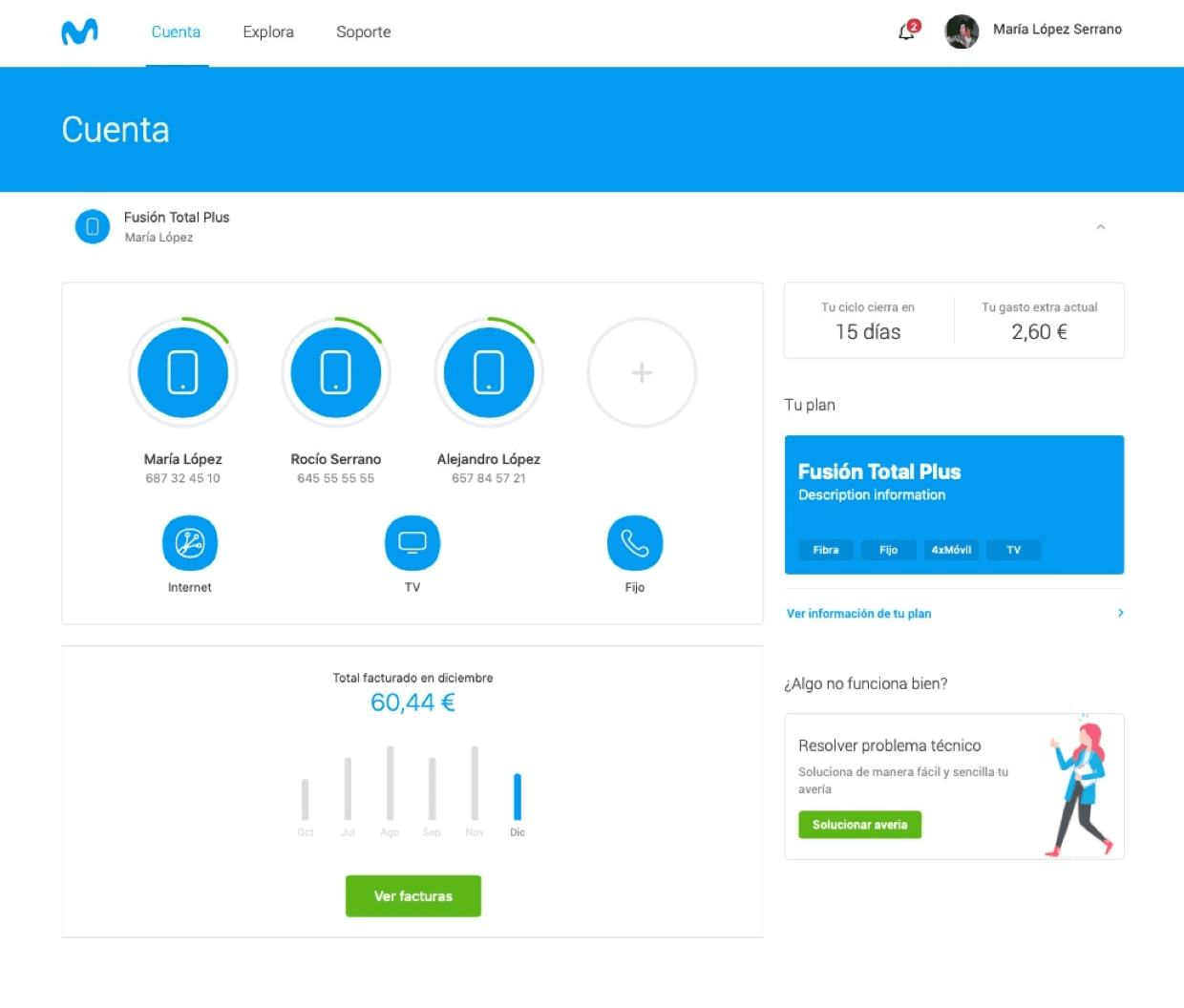Click the 4xMóvil plan tag
Viewport: 1184px width, 1008px height.
click(x=951, y=550)
